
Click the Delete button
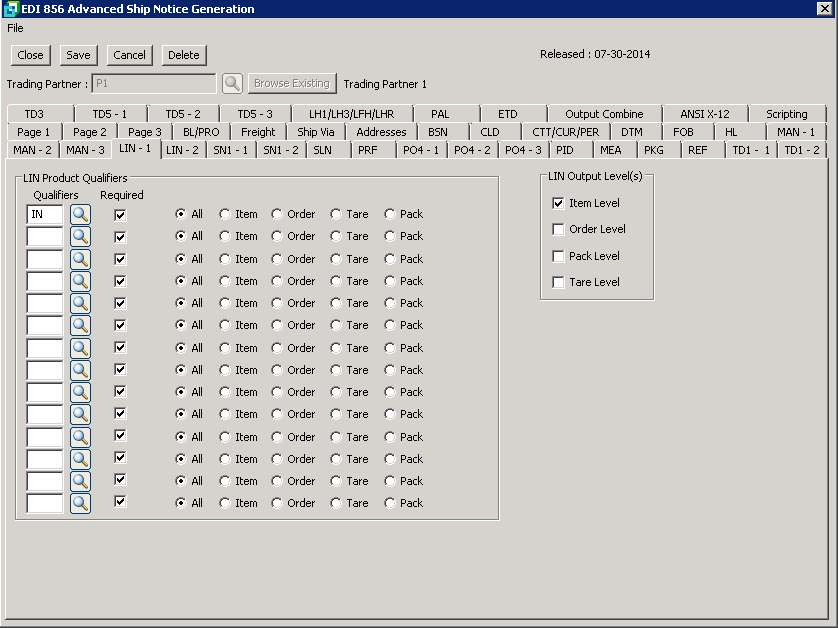183,55
